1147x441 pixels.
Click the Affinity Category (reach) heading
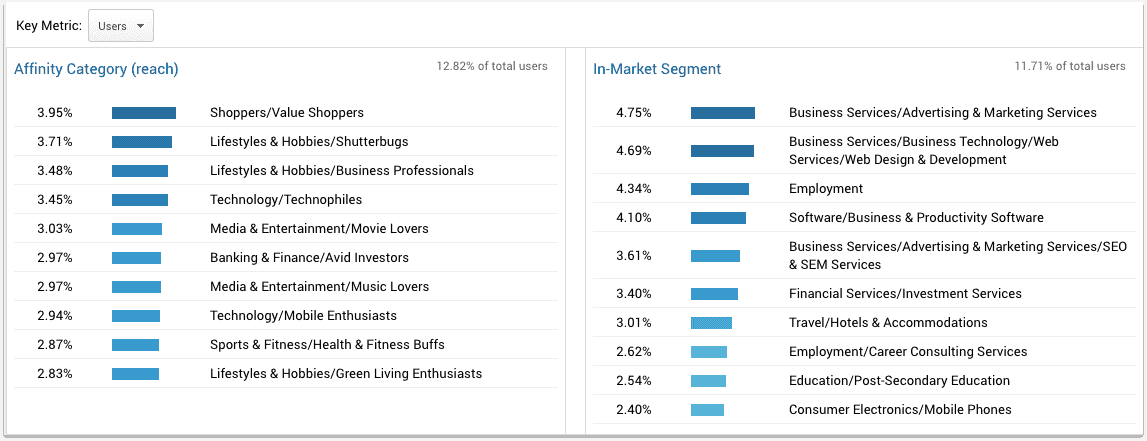pos(96,69)
